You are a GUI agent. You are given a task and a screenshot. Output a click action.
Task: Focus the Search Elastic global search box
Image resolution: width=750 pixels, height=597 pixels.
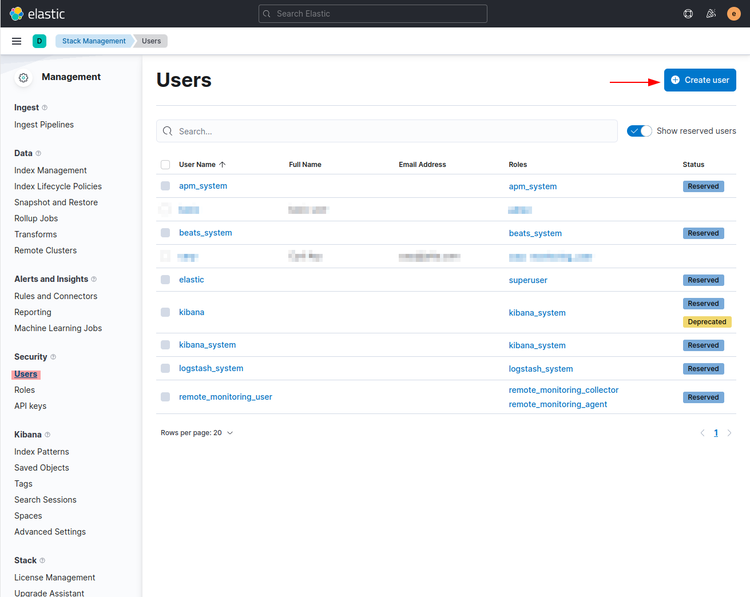(x=373, y=14)
